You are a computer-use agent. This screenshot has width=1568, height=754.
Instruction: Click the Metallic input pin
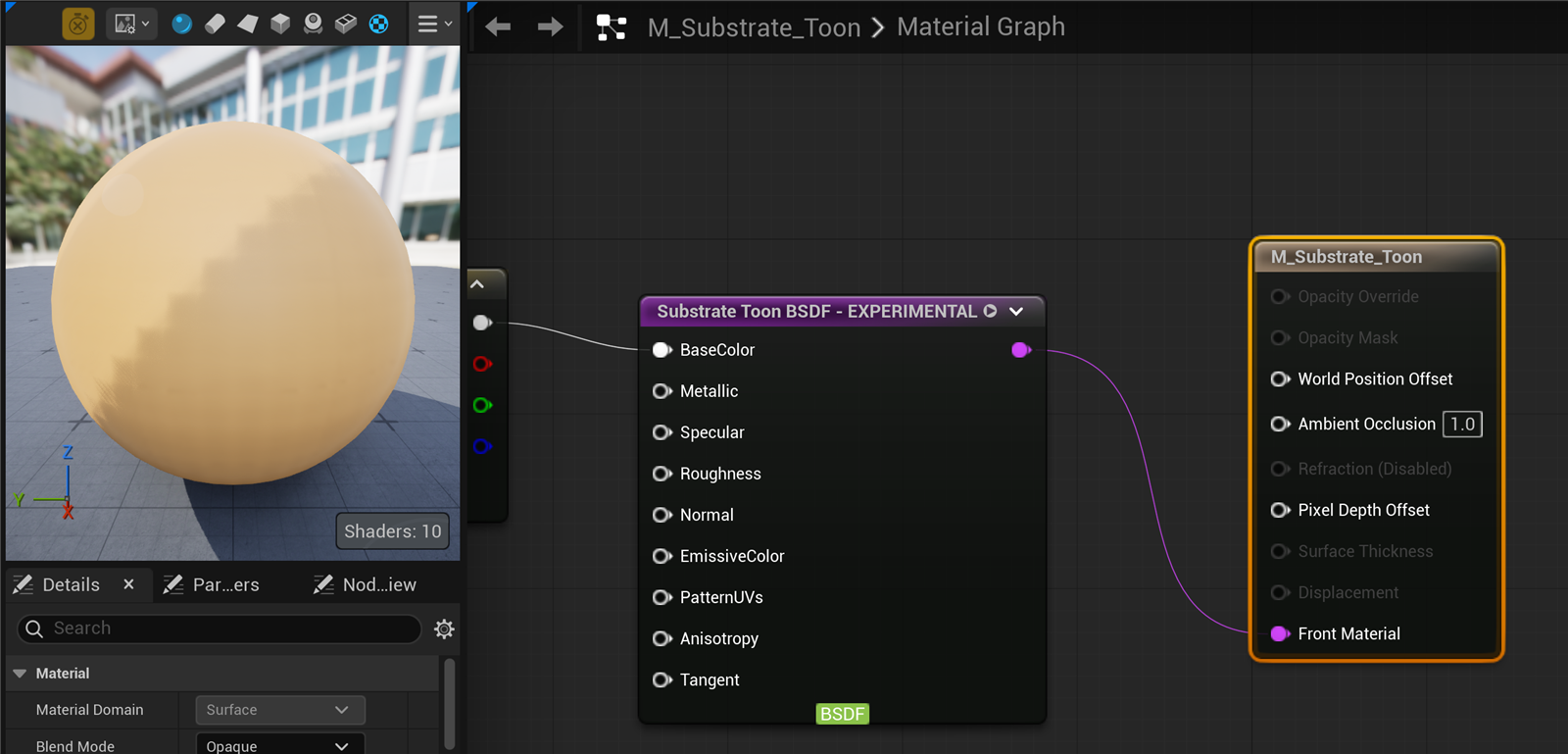(x=662, y=391)
